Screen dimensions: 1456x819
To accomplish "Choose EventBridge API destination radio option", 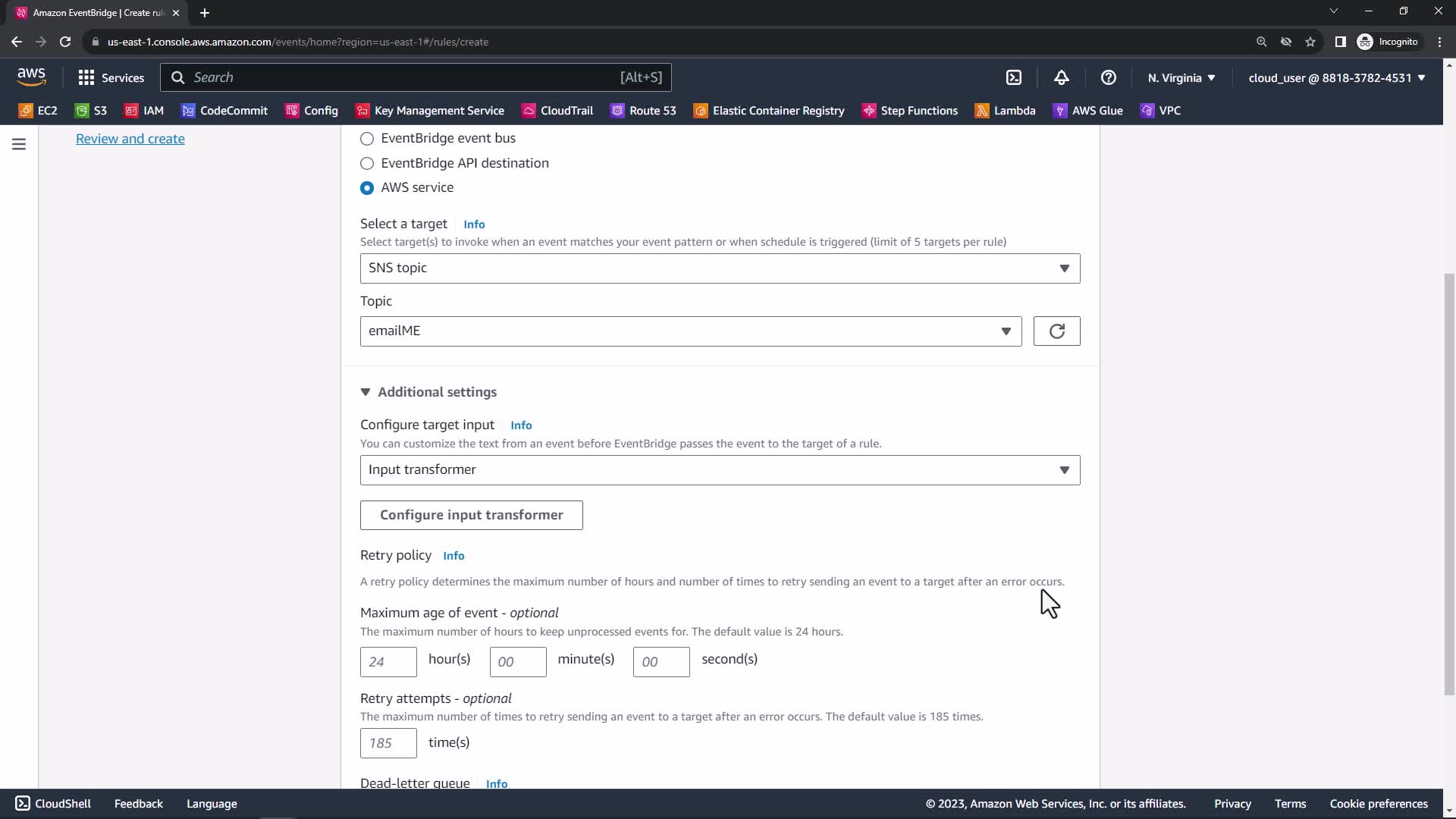I will [x=367, y=163].
